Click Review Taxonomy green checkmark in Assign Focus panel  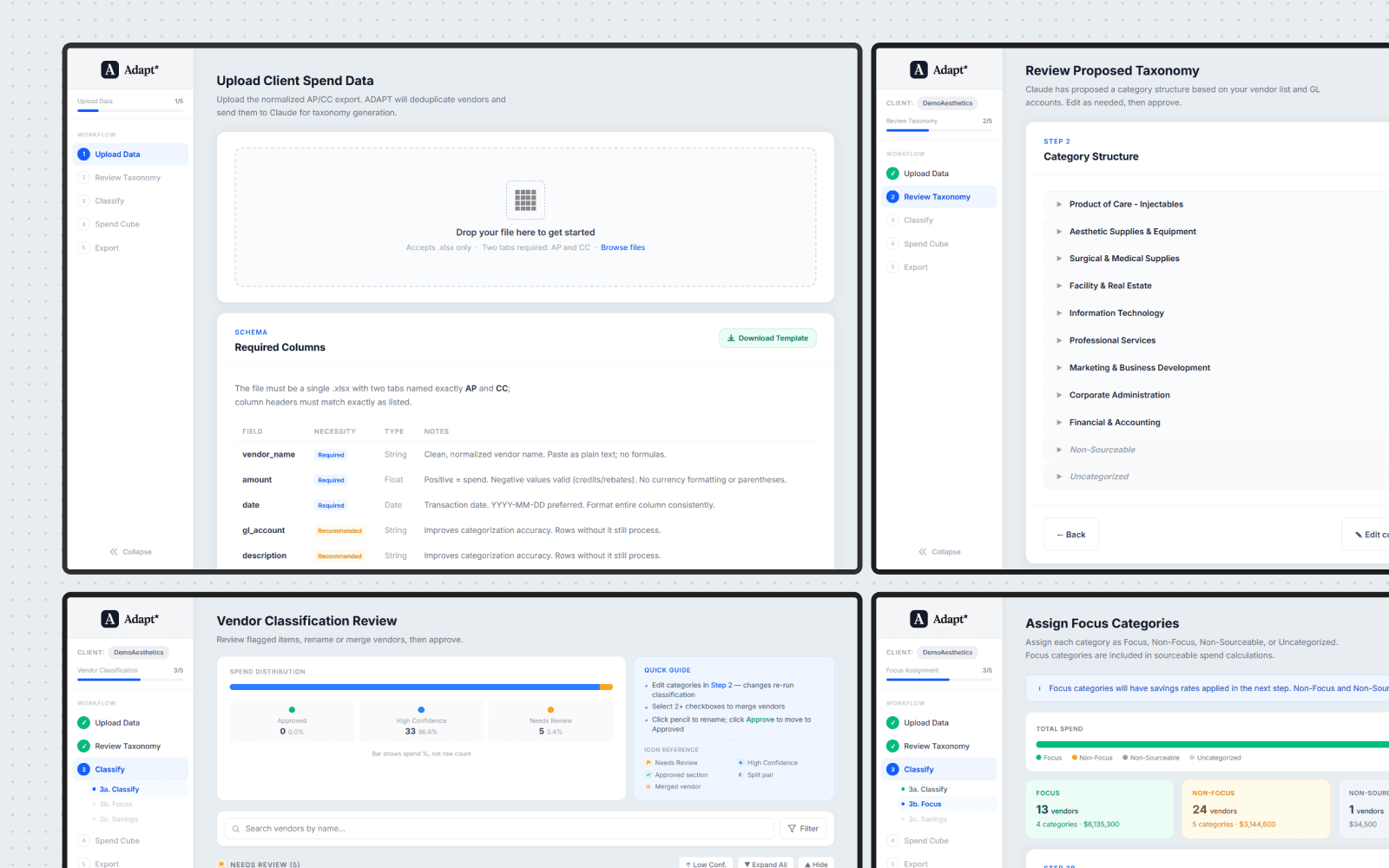892,746
